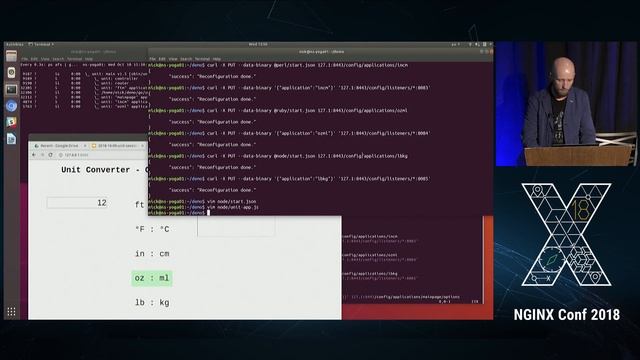
Task: Open the LibreOffice Writer icon in the dock
Action: tap(11, 139)
